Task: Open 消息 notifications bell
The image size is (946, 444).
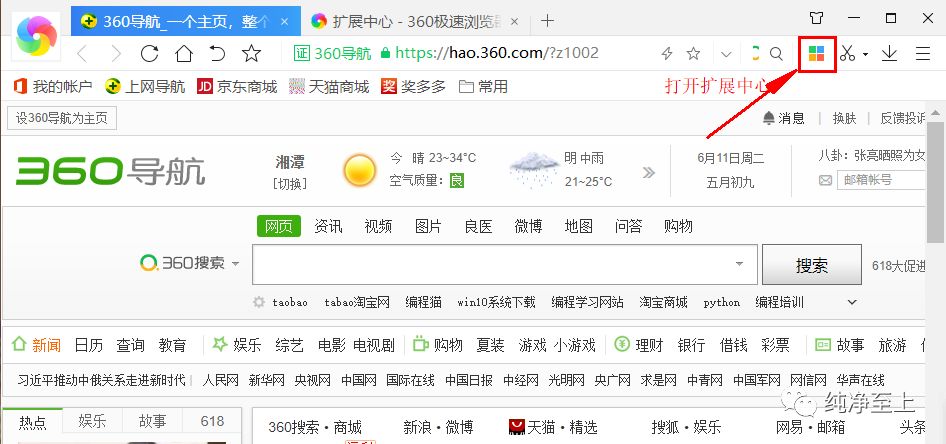Action: pos(784,118)
